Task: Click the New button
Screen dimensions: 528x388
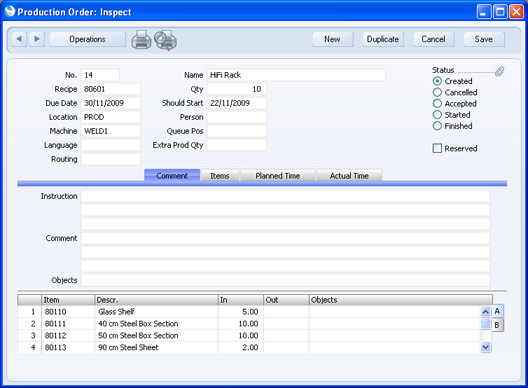Action: (x=332, y=39)
